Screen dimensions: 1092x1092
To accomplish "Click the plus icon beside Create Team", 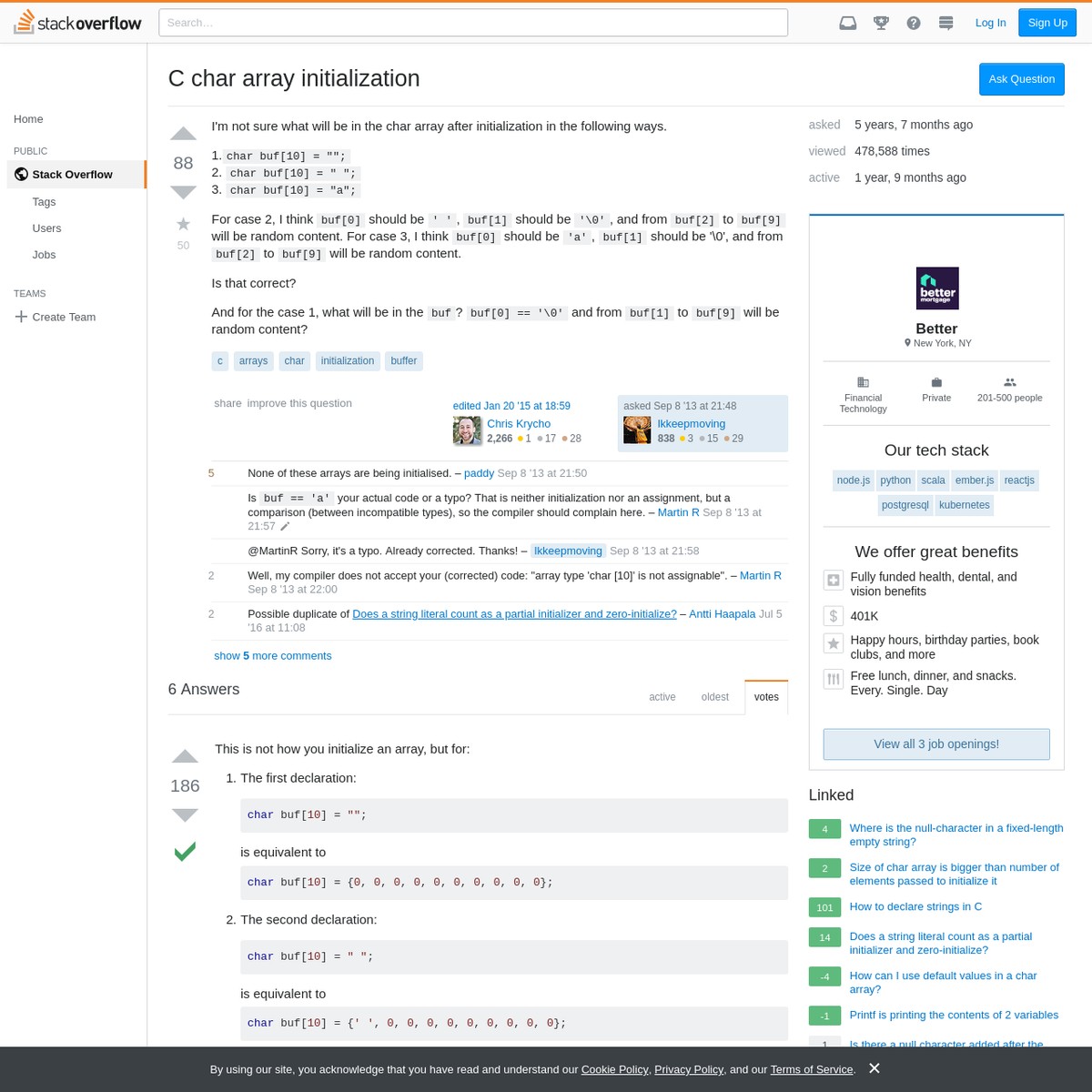I will click(21, 317).
